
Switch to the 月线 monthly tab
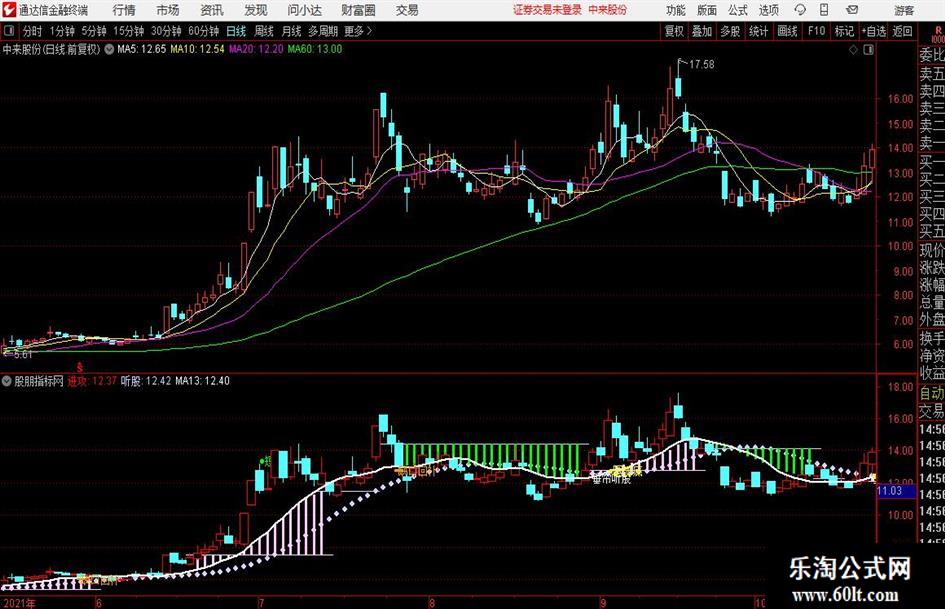click(291, 31)
